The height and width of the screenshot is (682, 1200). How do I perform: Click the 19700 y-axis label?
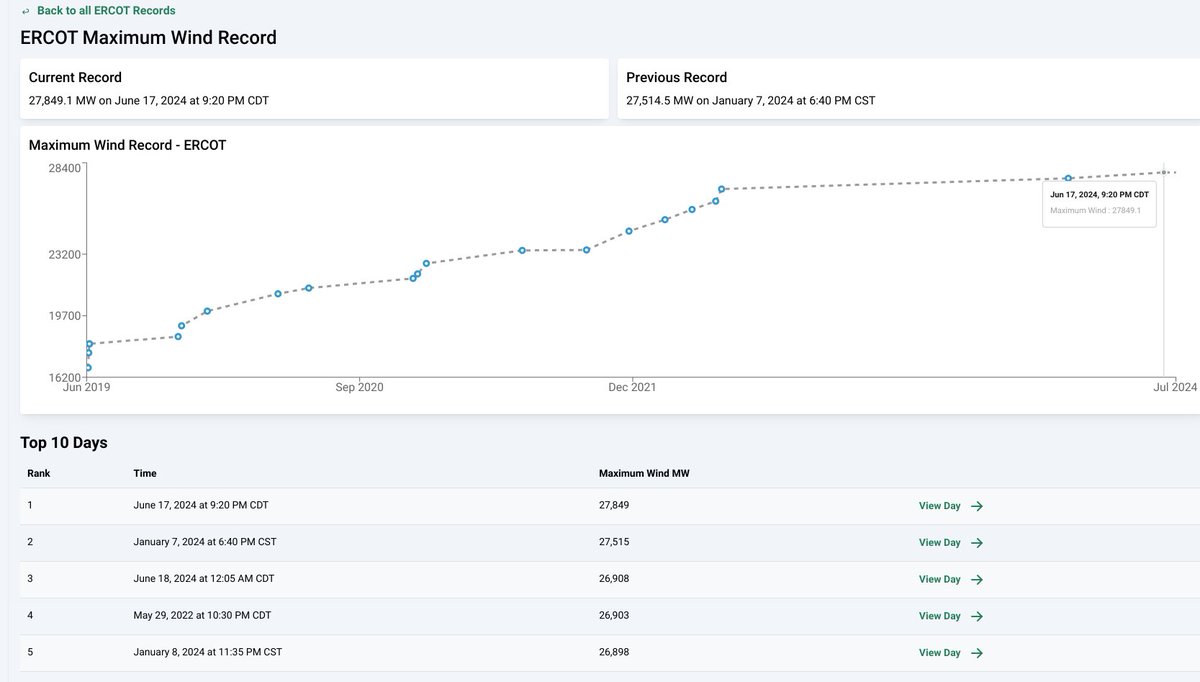65,316
